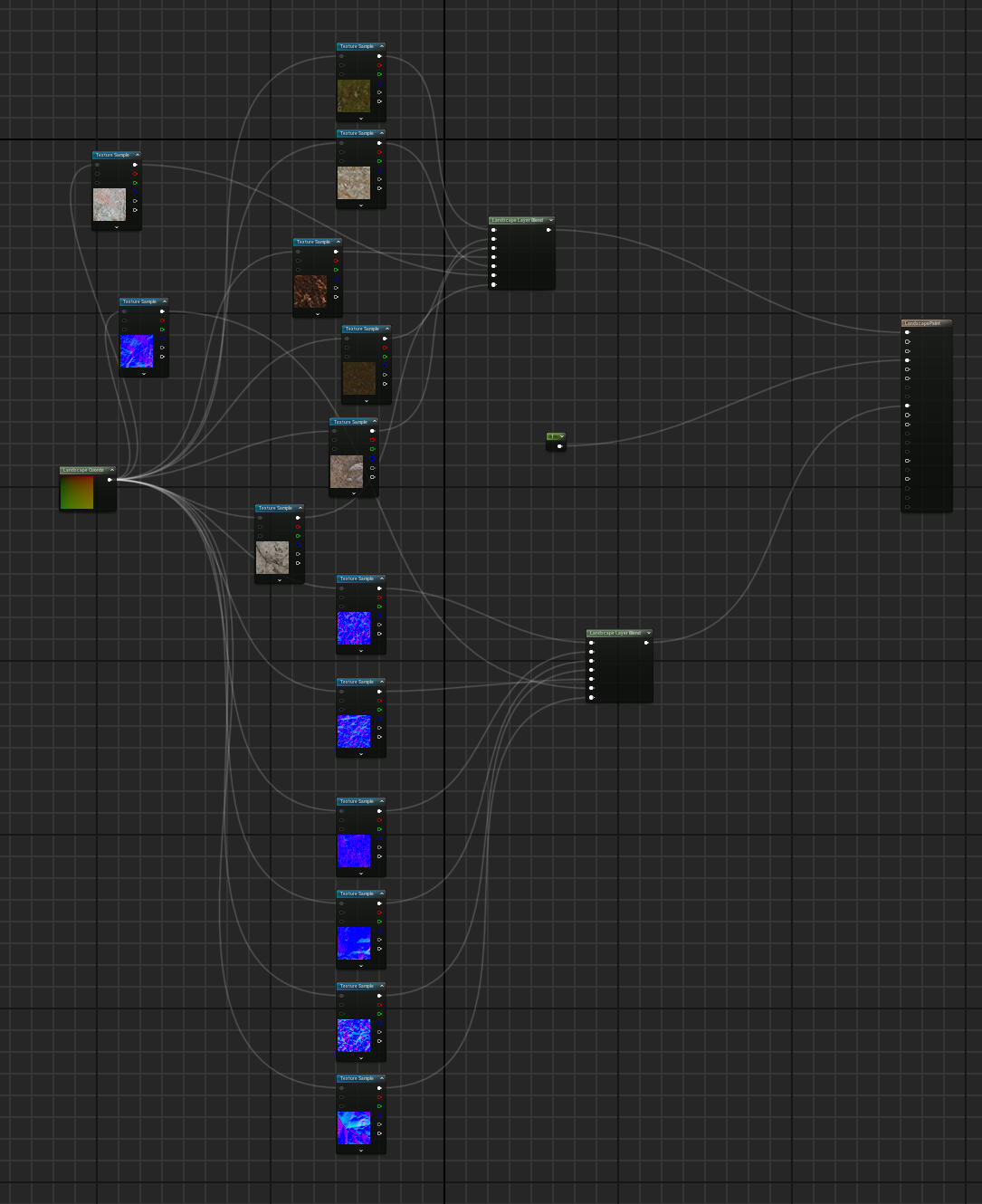Image resolution: width=982 pixels, height=1204 pixels.
Task: Click output pin of Layer Blend fed by normal maps
Action: (x=646, y=643)
